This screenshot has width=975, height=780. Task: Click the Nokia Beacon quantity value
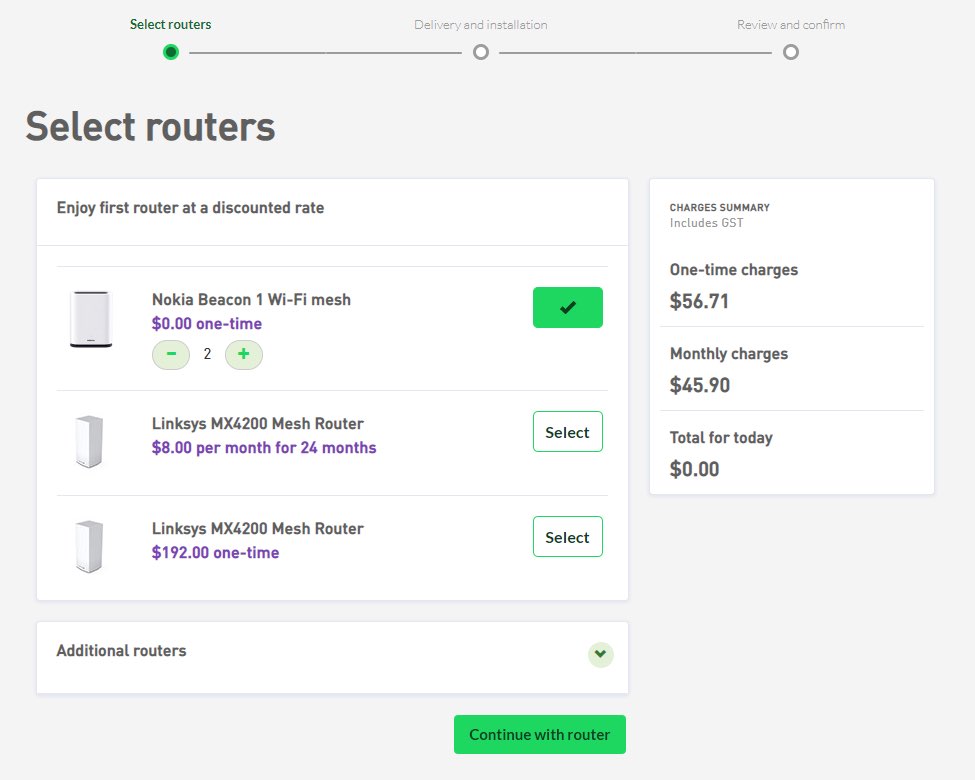click(x=207, y=354)
